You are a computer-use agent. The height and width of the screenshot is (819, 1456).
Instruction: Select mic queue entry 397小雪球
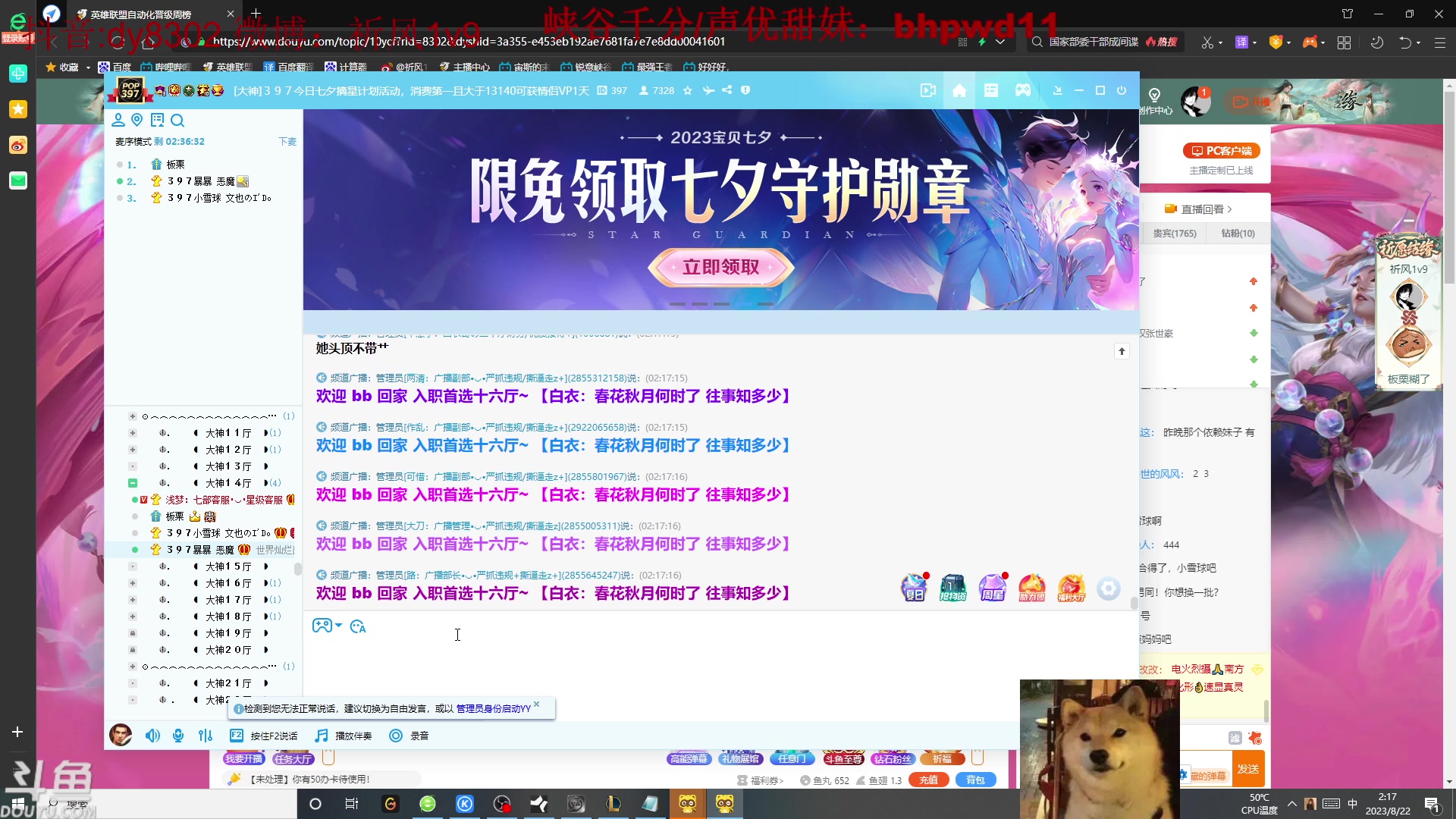(x=203, y=198)
